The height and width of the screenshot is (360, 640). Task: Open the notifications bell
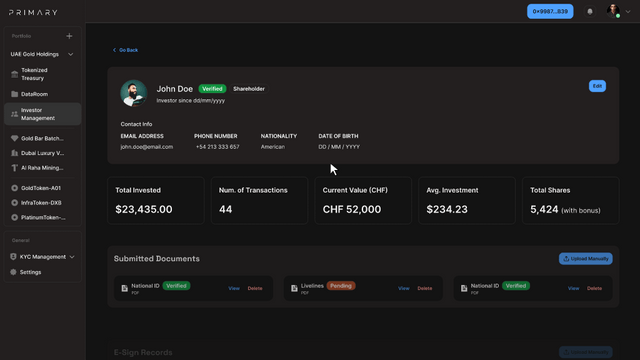point(590,12)
